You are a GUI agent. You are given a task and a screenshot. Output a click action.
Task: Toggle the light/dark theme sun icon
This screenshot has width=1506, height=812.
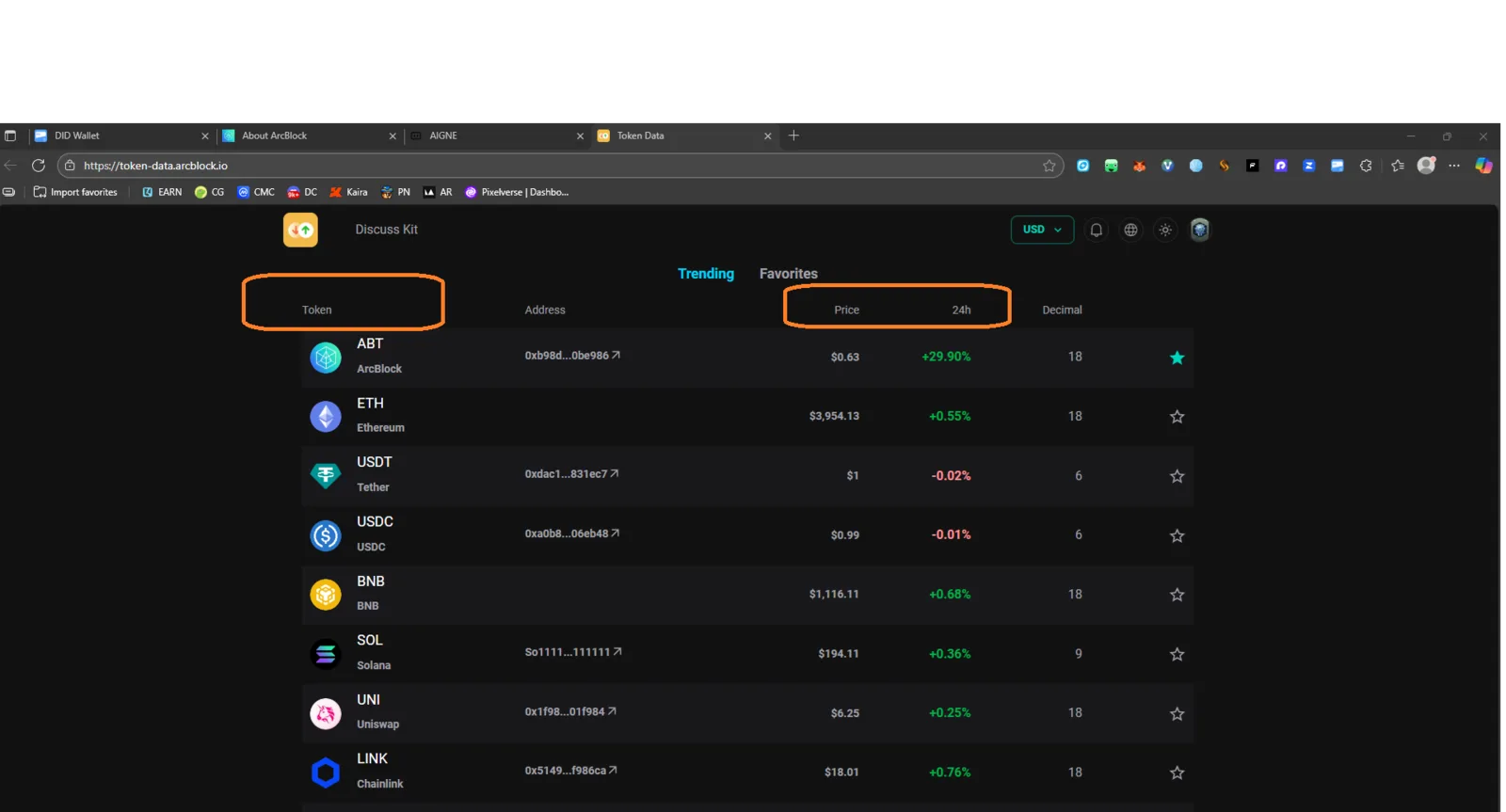click(1165, 230)
